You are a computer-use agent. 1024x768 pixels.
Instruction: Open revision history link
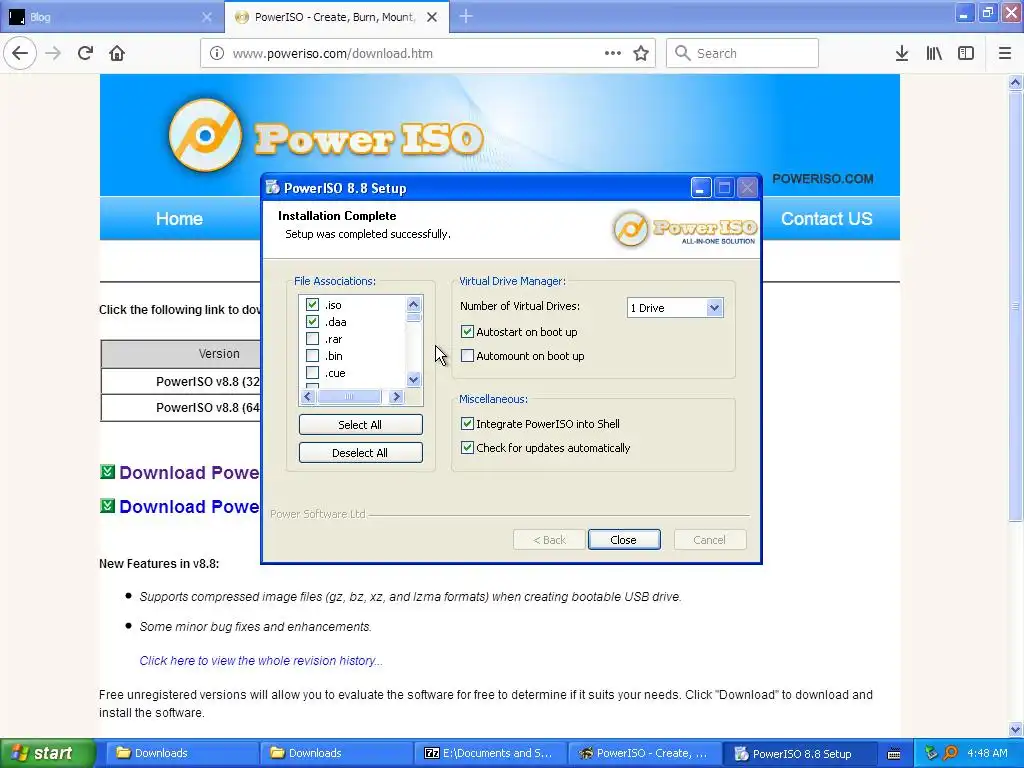[x=261, y=660]
